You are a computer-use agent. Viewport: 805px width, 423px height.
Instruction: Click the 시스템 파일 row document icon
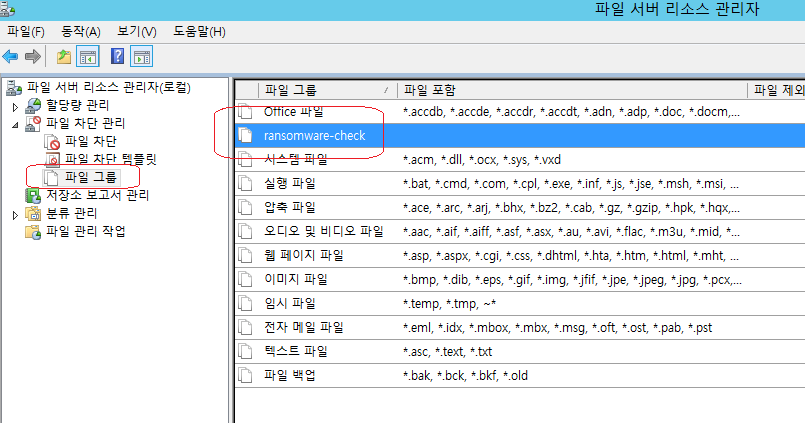[x=245, y=160]
